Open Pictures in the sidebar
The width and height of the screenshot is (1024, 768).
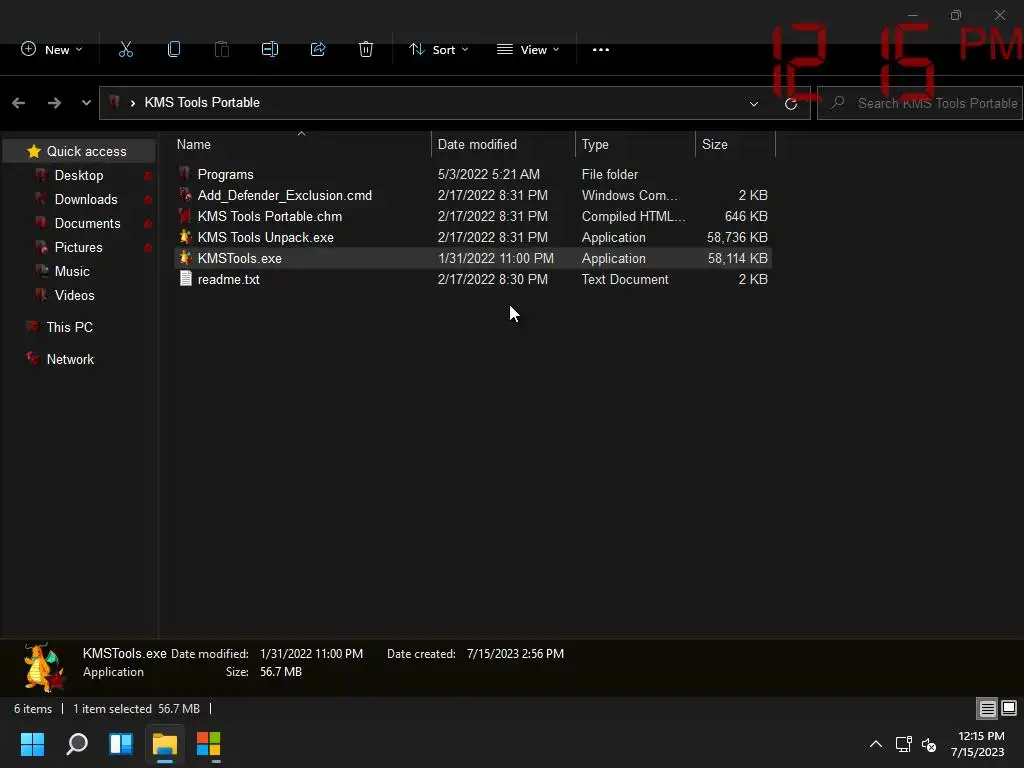click(78, 247)
